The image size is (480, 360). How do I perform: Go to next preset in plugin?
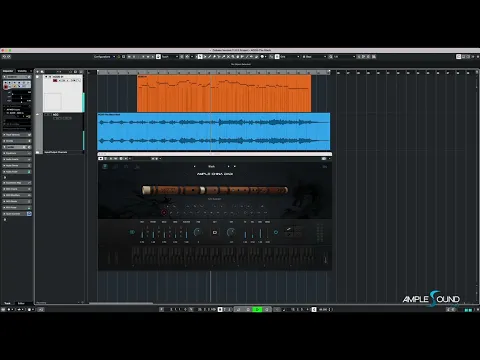pos(228,166)
